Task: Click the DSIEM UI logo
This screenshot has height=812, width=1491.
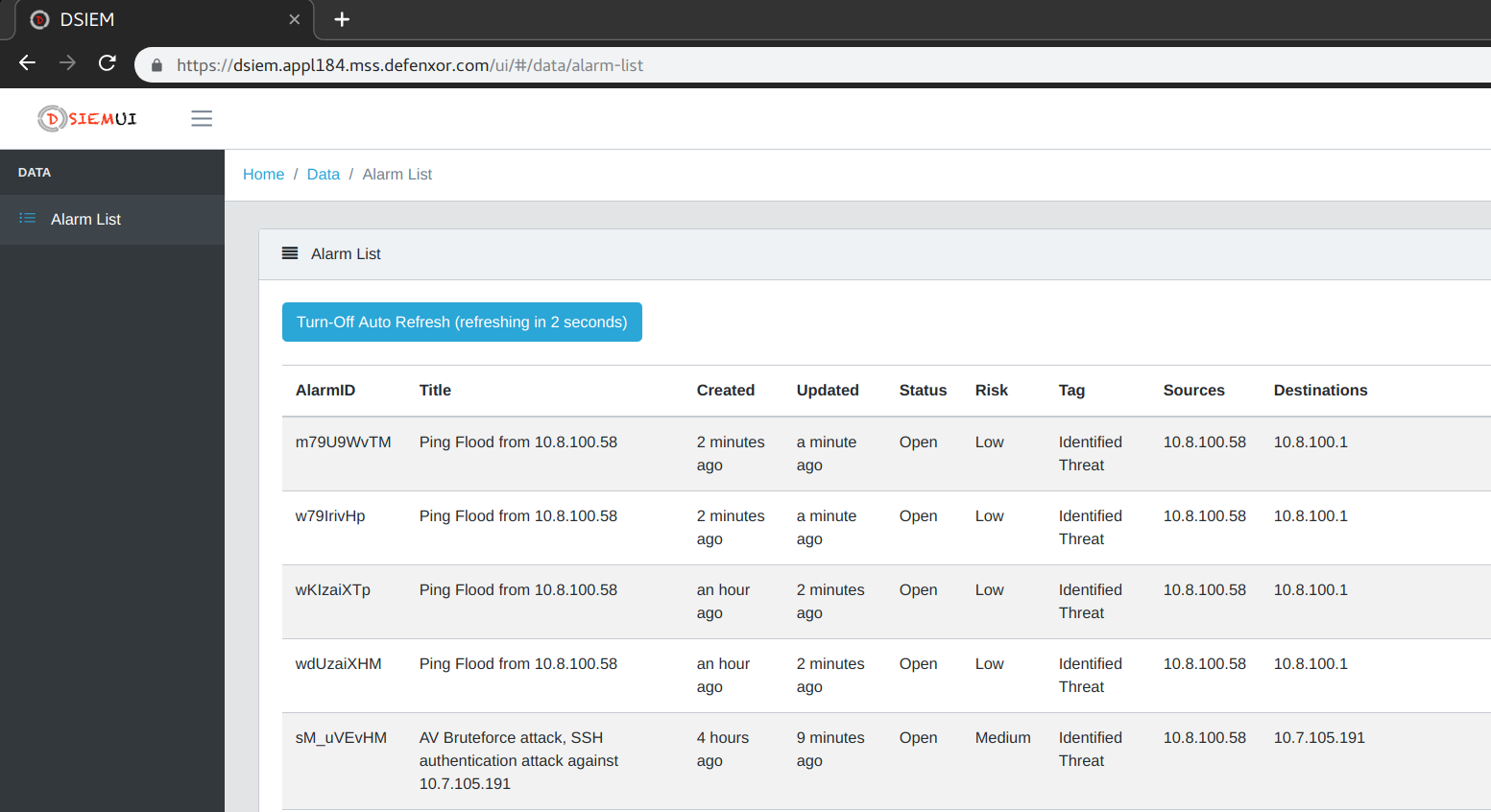Action: (87, 118)
